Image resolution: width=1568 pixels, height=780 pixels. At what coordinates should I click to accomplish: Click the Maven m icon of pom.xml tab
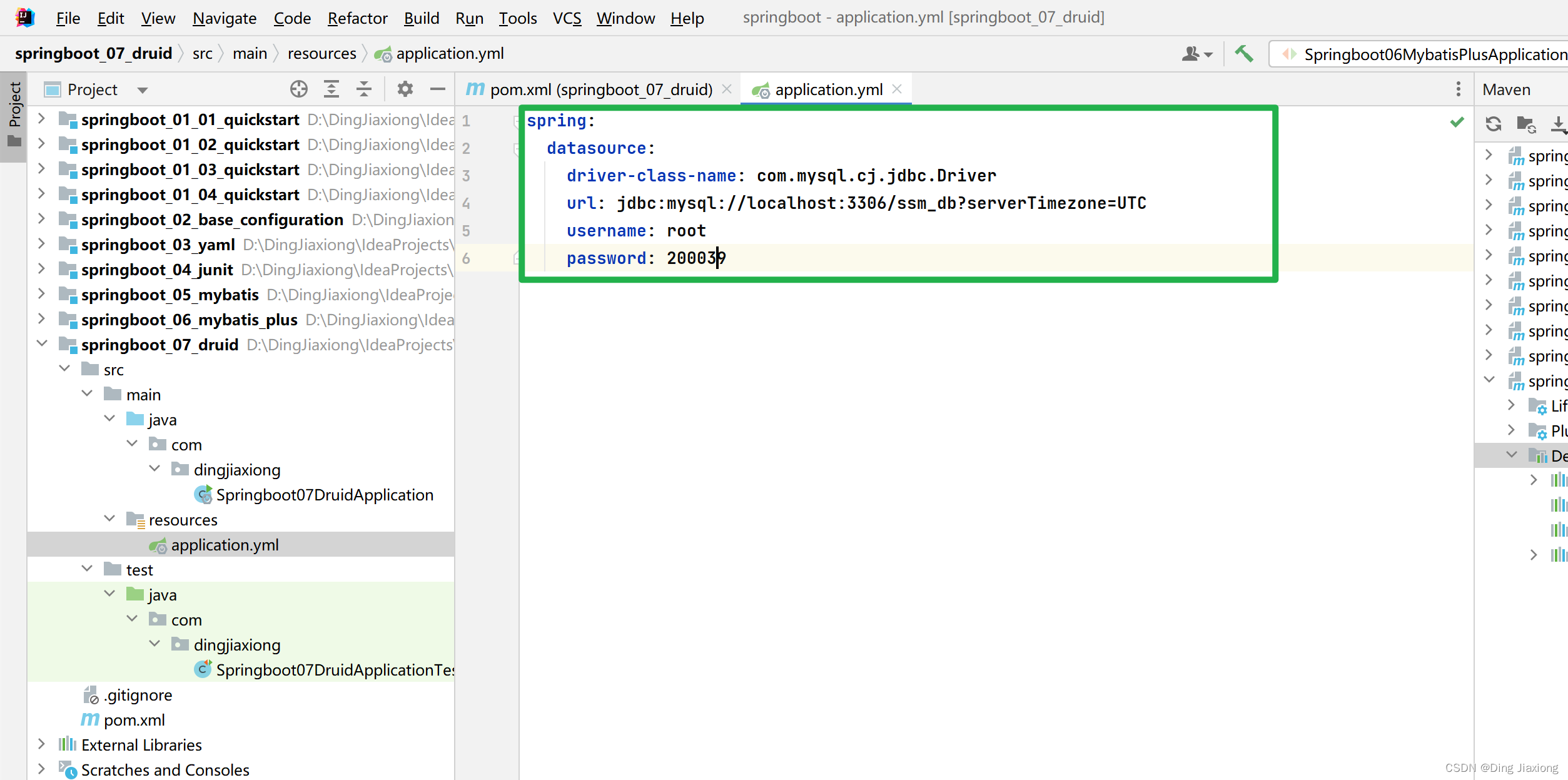475,89
